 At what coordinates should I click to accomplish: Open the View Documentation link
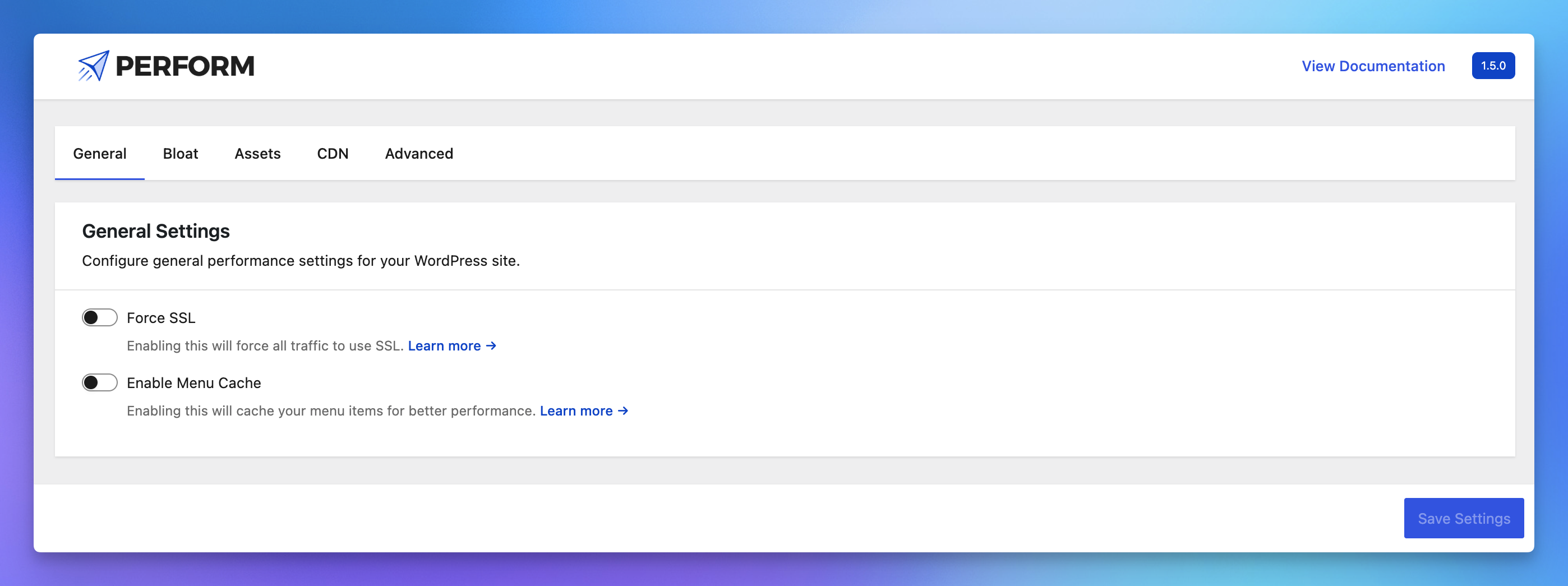[1373, 66]
